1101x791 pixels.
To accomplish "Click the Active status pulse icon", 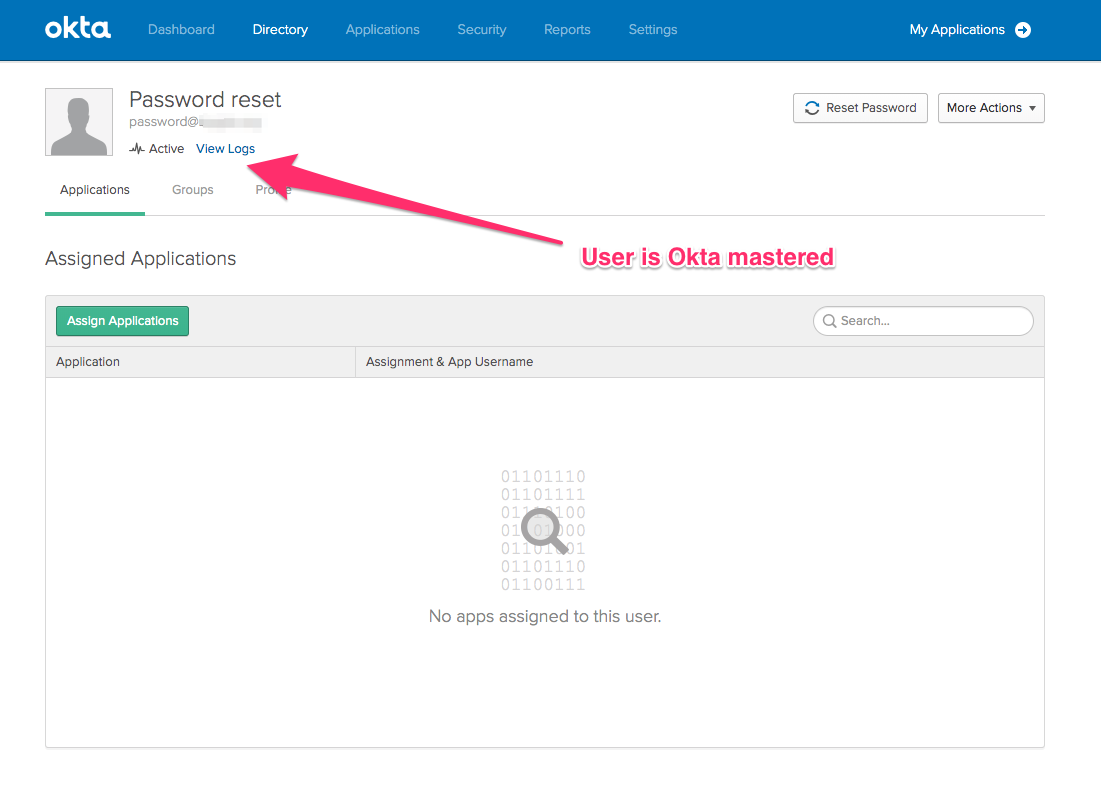I will [137, 149].
